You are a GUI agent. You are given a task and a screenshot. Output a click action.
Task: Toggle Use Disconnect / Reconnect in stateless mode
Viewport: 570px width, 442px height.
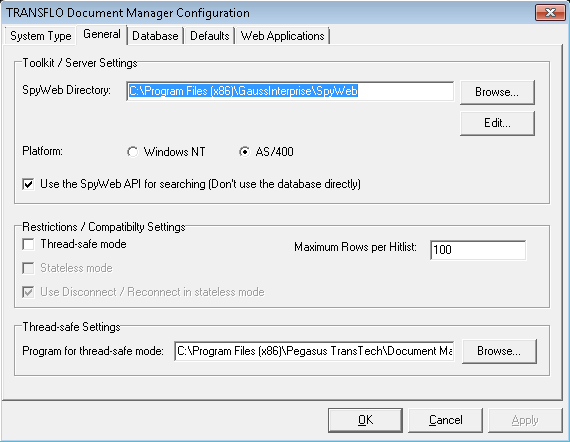pos(28,292)
